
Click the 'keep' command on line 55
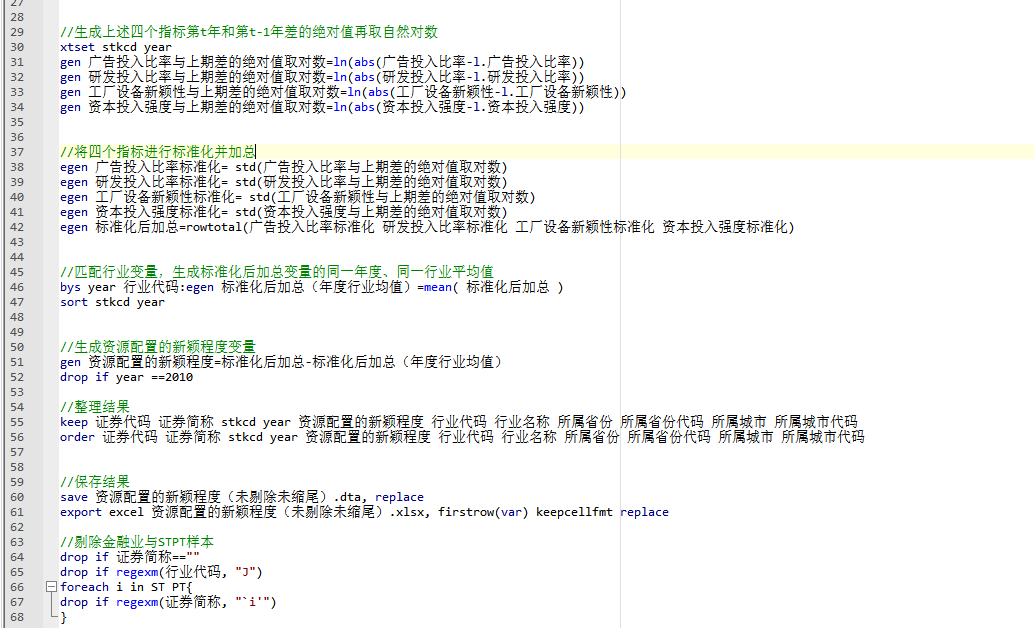click(74, 422)
